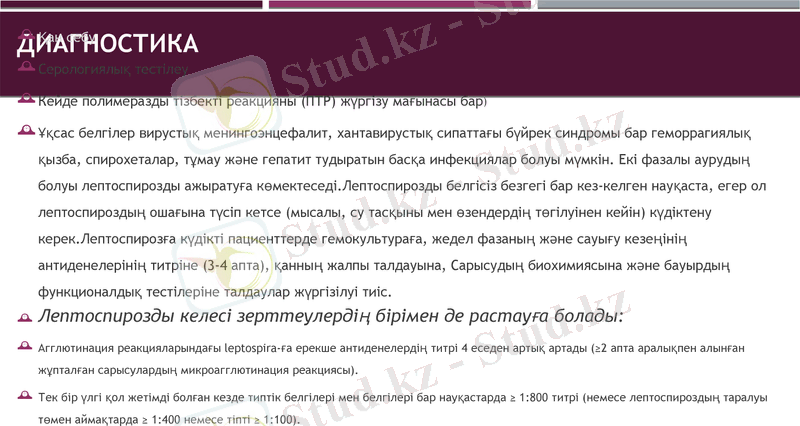Screen dimensions: 800x426
Task: Click the bullet icon beside "Қан себу"
Action: (x=25, y=34)
